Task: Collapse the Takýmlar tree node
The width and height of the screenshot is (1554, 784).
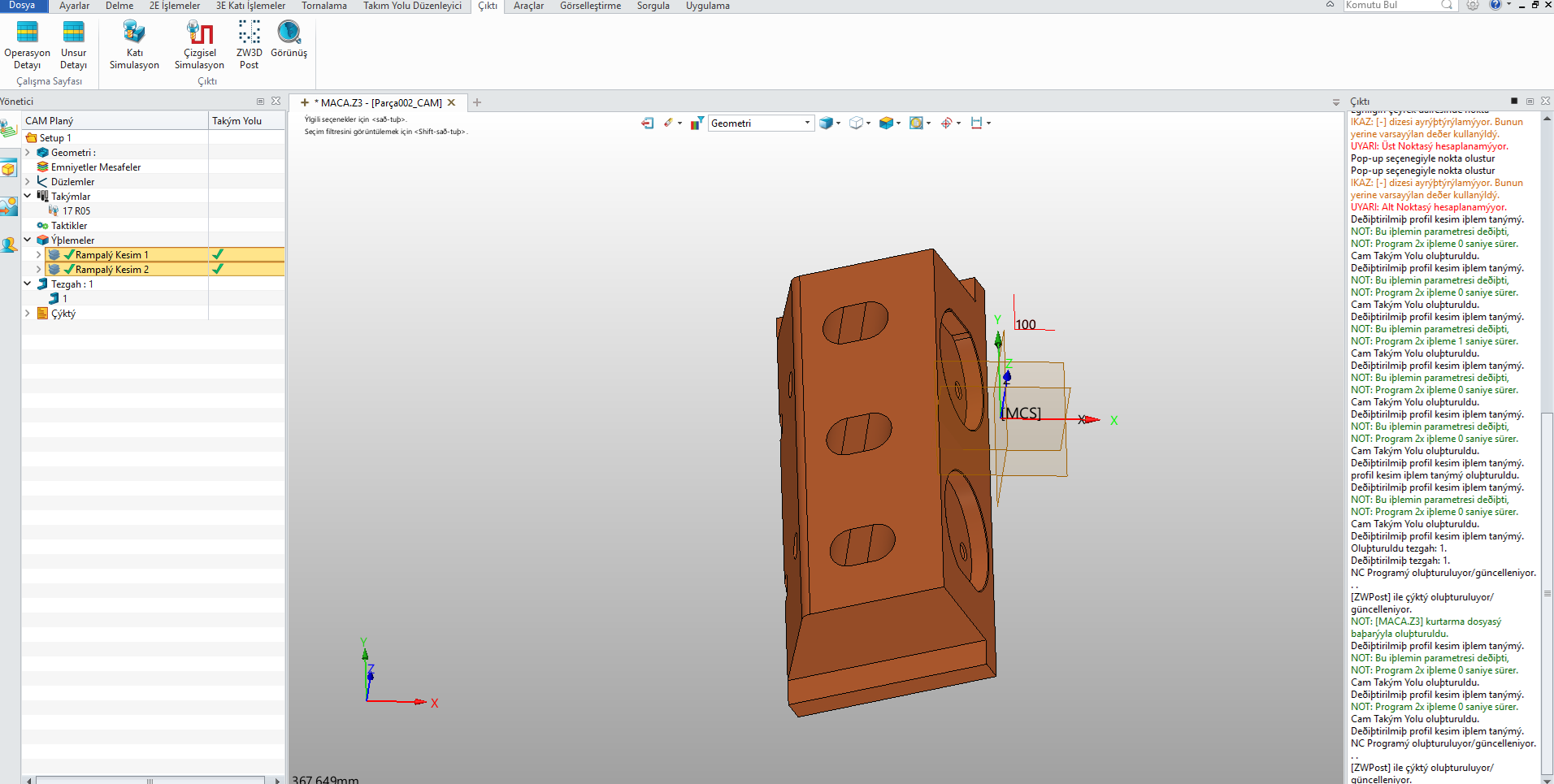Action: (28, 196)
